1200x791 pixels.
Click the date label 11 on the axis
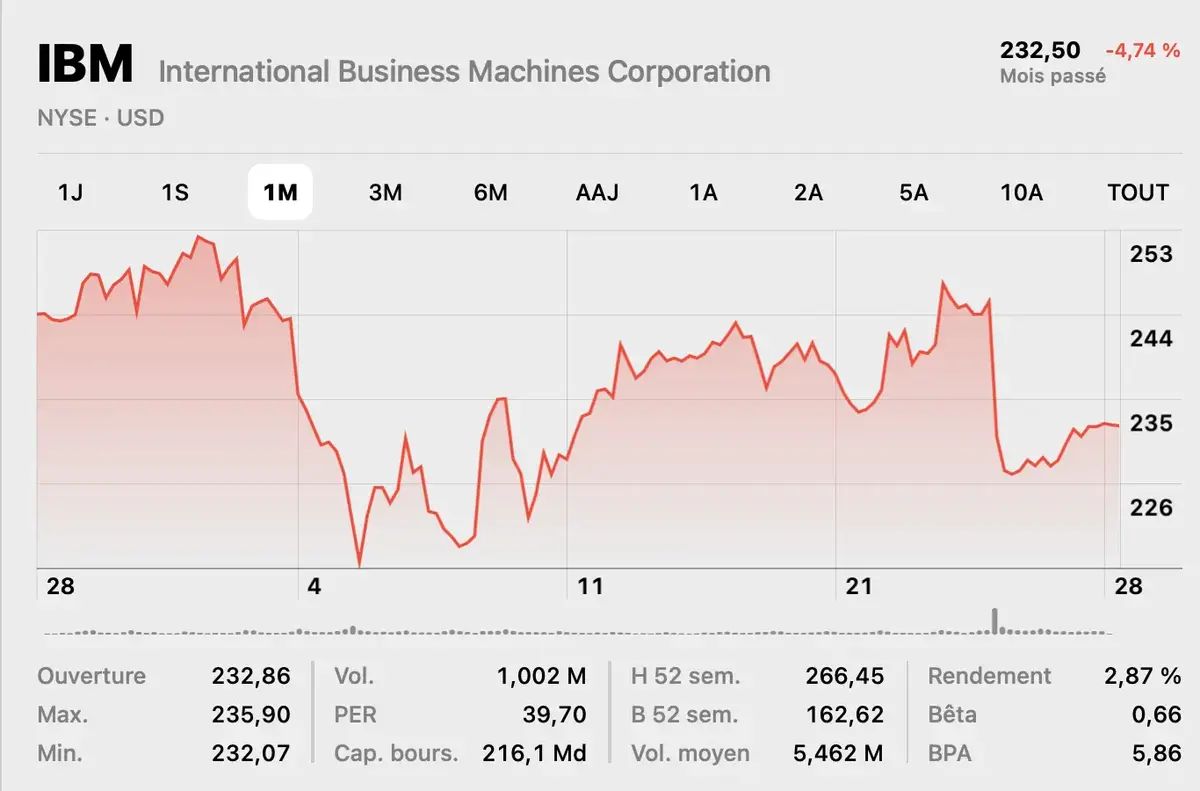pos(590,586)
